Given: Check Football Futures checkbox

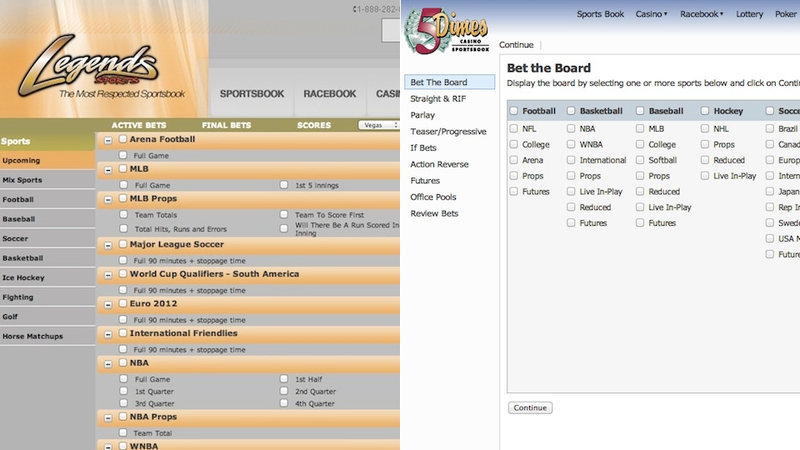Looking at the screenshot, I should (514, 191).
